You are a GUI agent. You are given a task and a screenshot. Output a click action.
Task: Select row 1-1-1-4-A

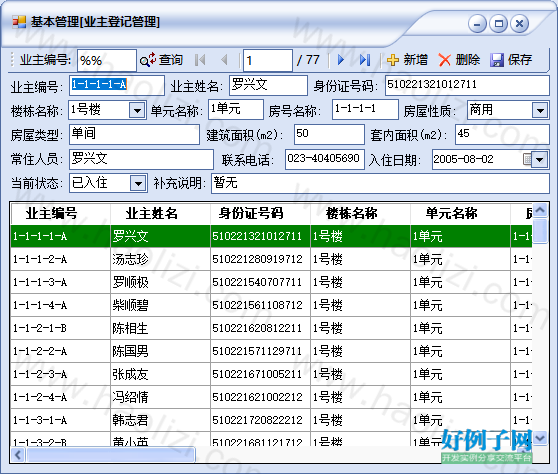coord(271,305)
